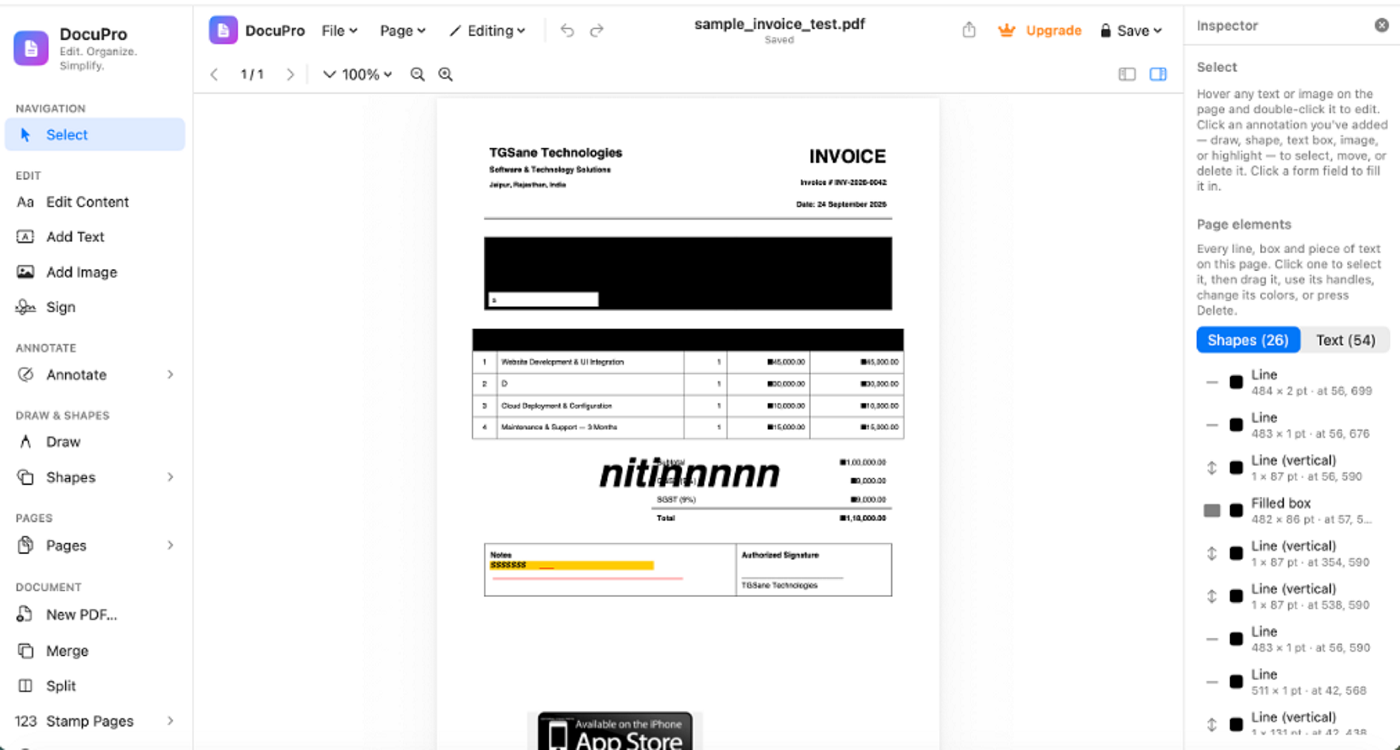Close the Inspector panel
The image size is (1400, 750).
pyautogui.click(x=1381, y=26)
